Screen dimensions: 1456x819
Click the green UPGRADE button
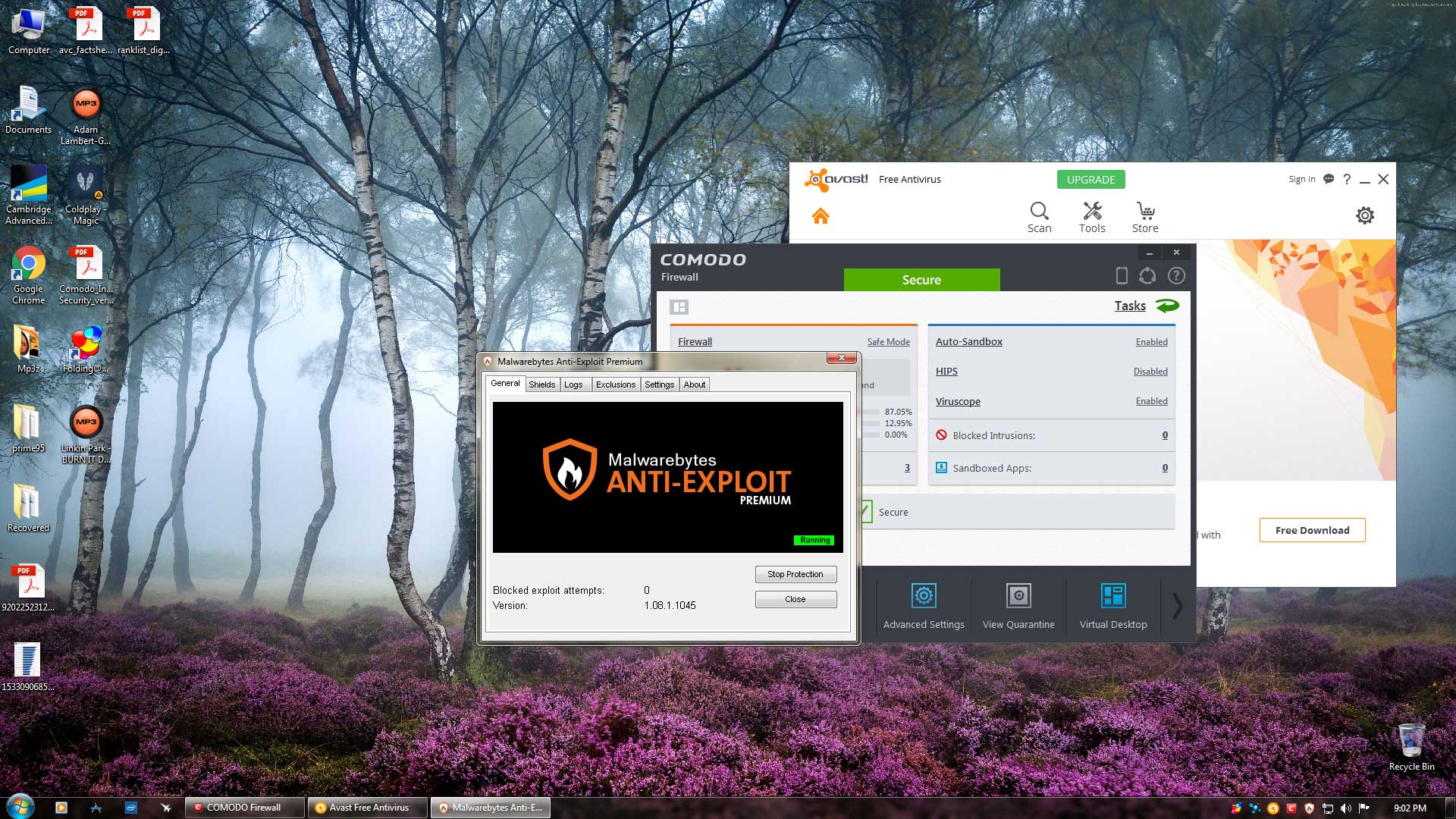1090,180
